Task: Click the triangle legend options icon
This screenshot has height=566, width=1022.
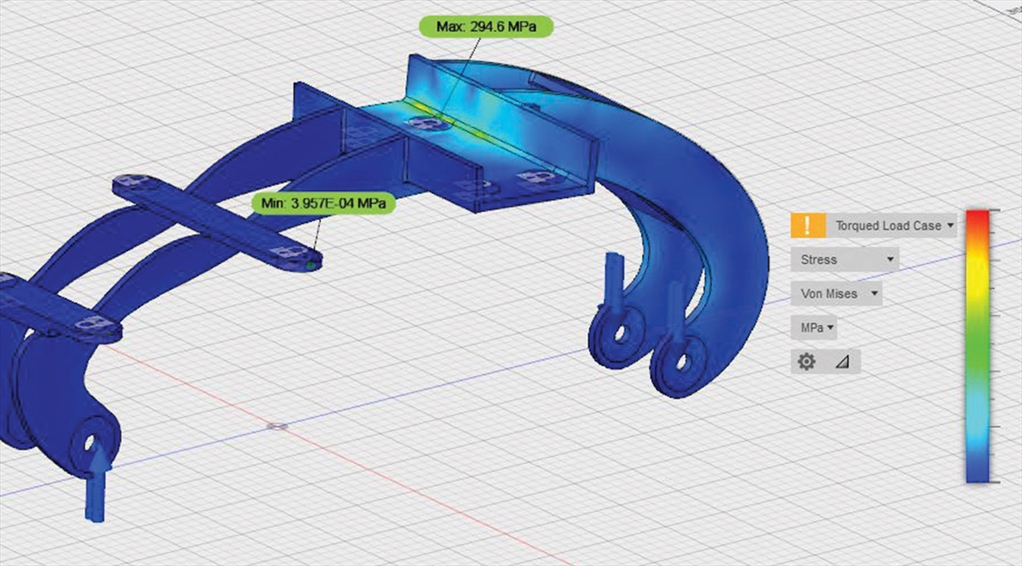Action: click(x=842, y=361)
